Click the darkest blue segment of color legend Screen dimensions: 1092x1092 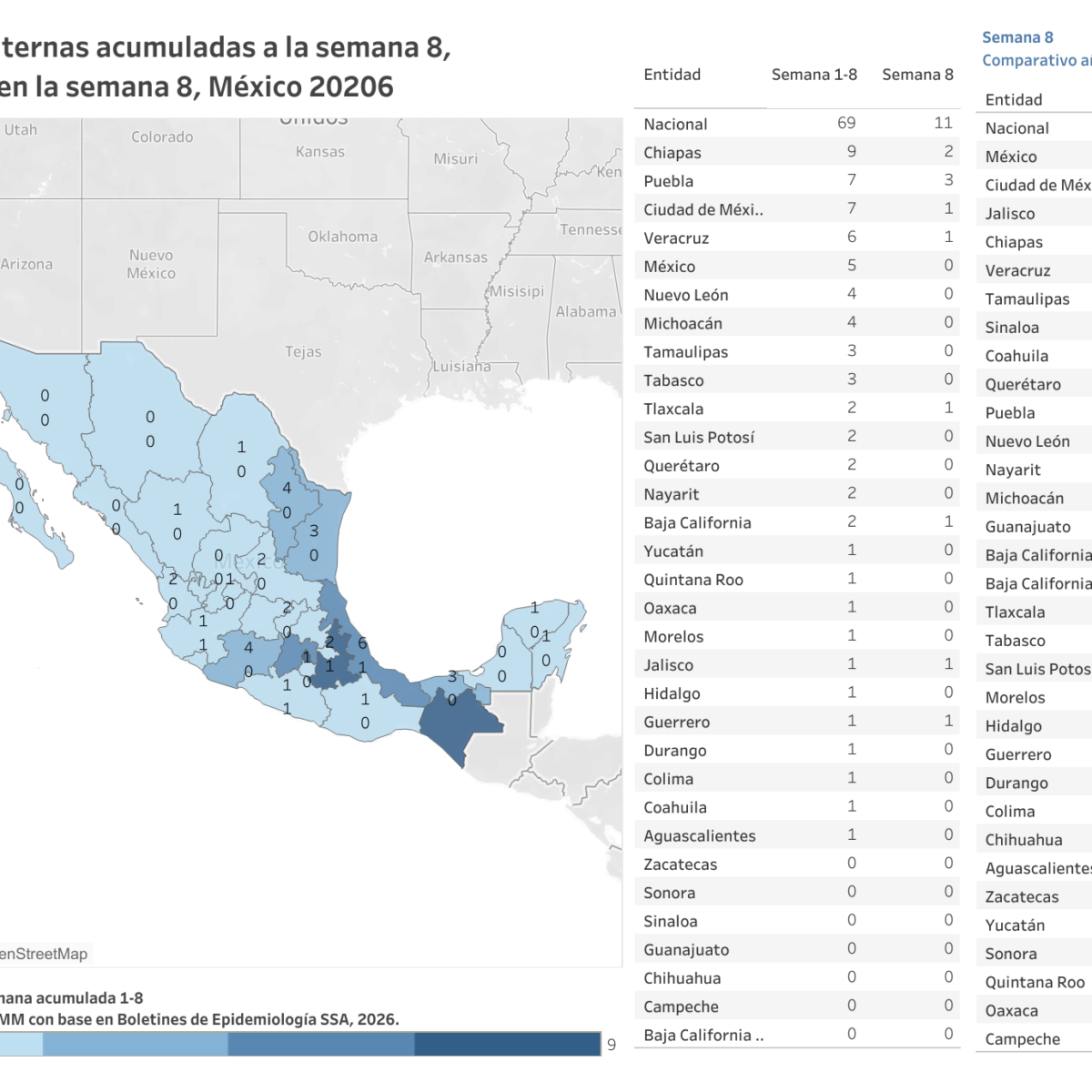[x=507, y=1044]
